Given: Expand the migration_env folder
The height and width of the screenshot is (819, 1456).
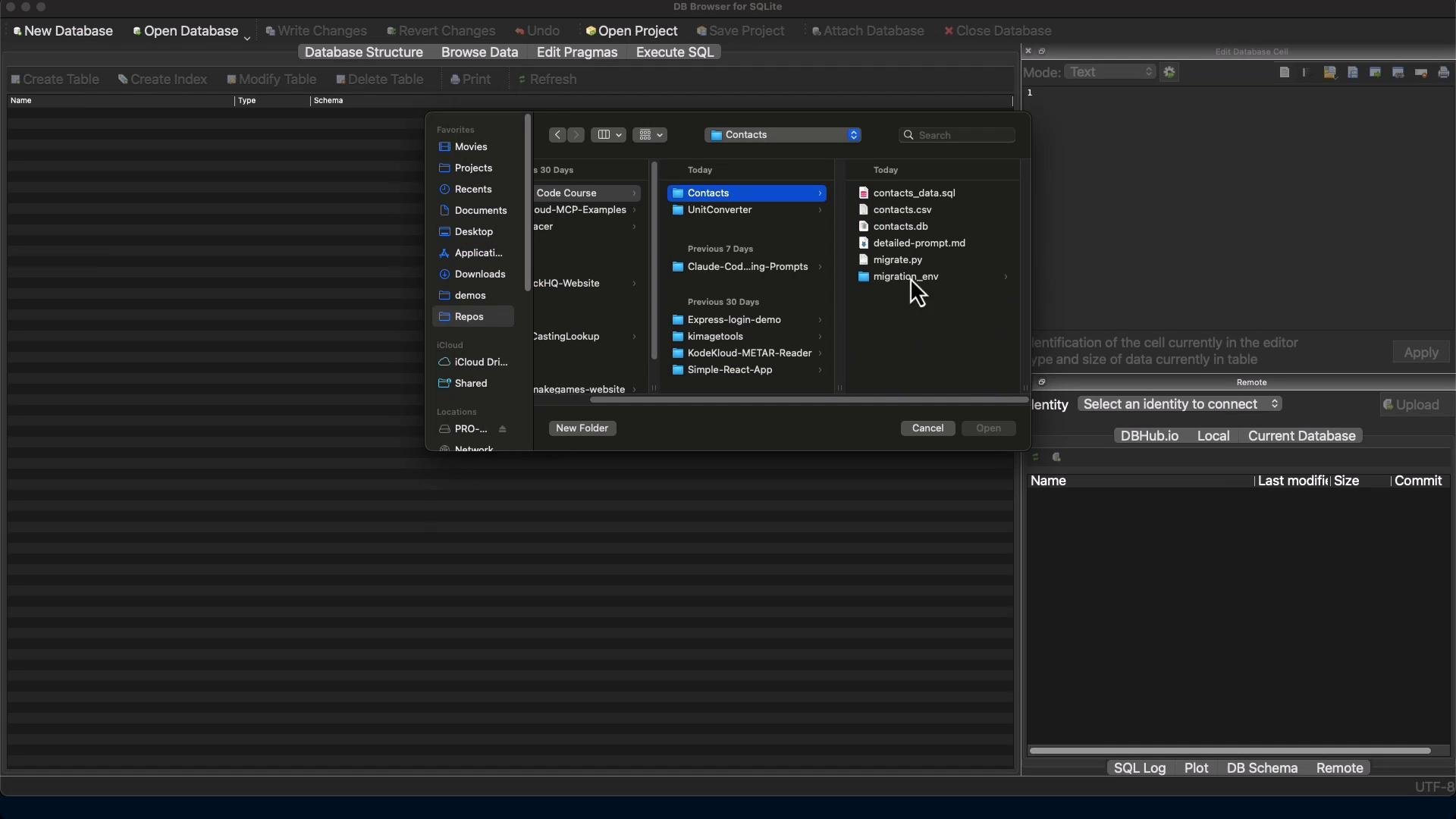Looking at the screenshot, I should pyautogui.click(x=1006, y=277).
